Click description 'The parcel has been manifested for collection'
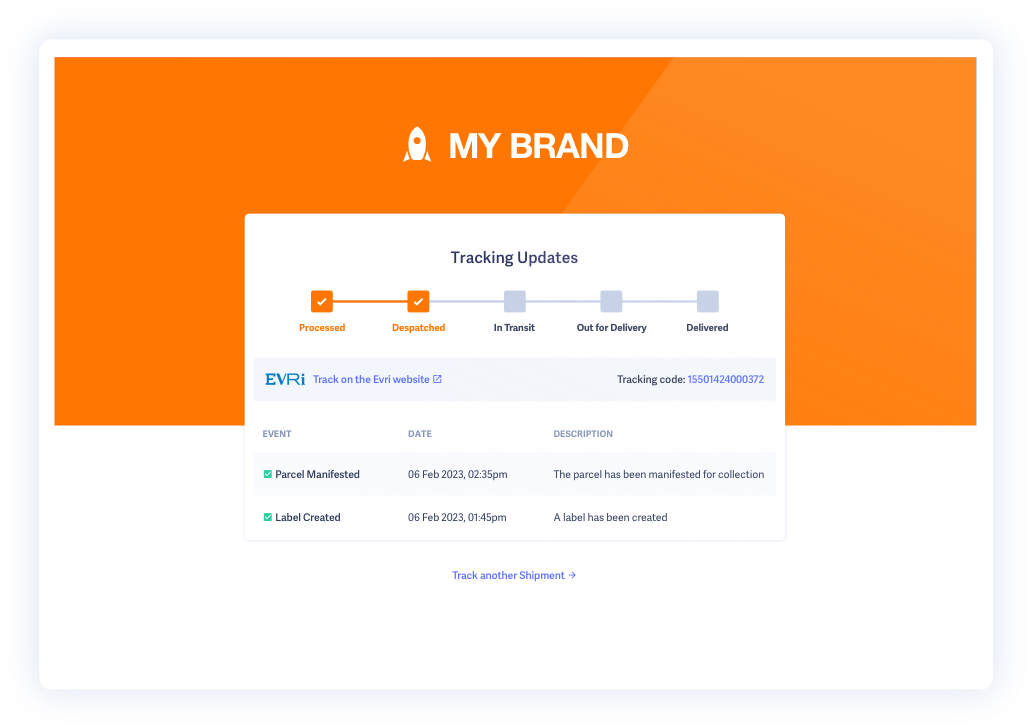 (659, 474)
